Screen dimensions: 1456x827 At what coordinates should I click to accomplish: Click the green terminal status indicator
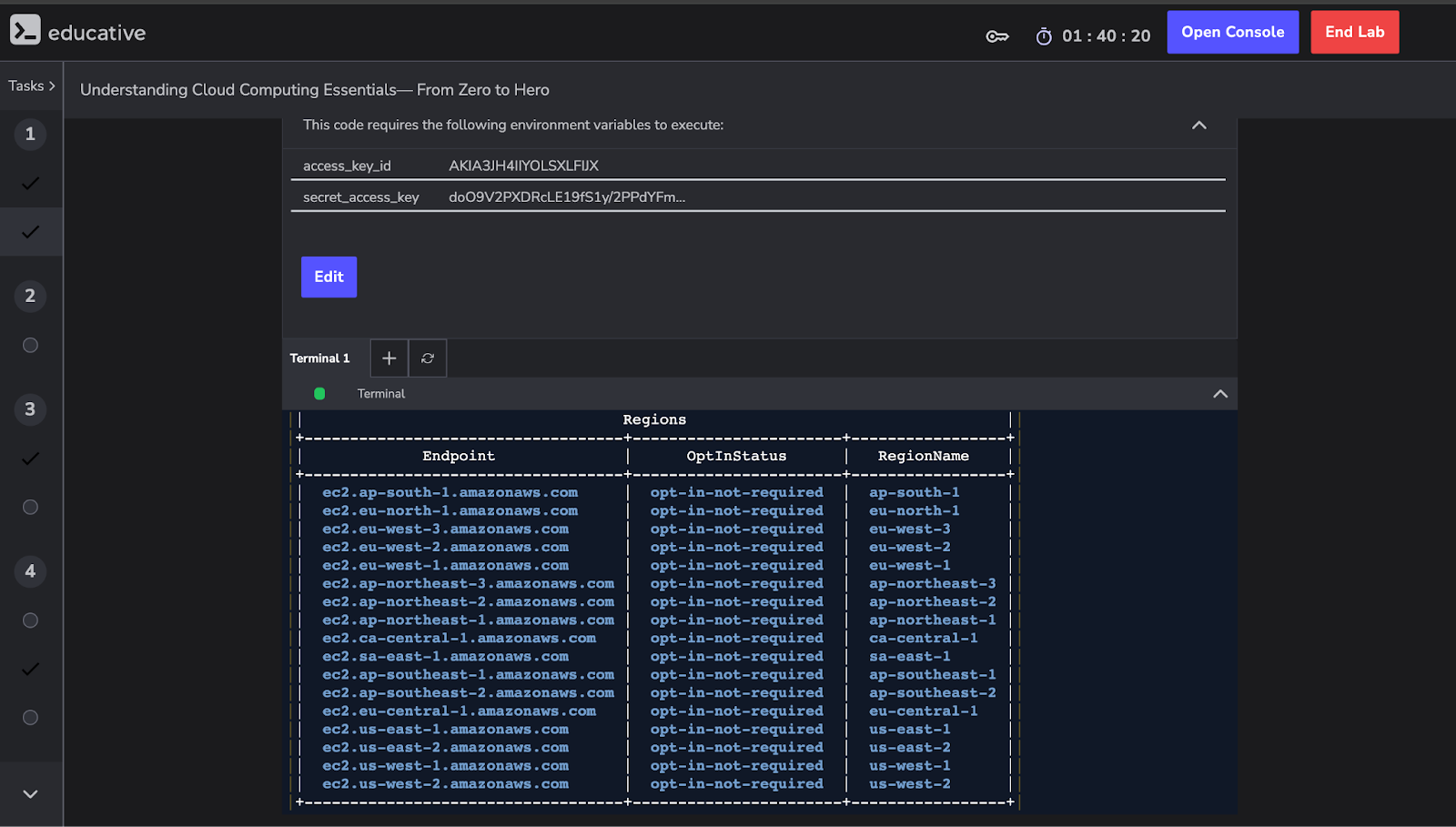pyautogui.click(x=319, y=394)
